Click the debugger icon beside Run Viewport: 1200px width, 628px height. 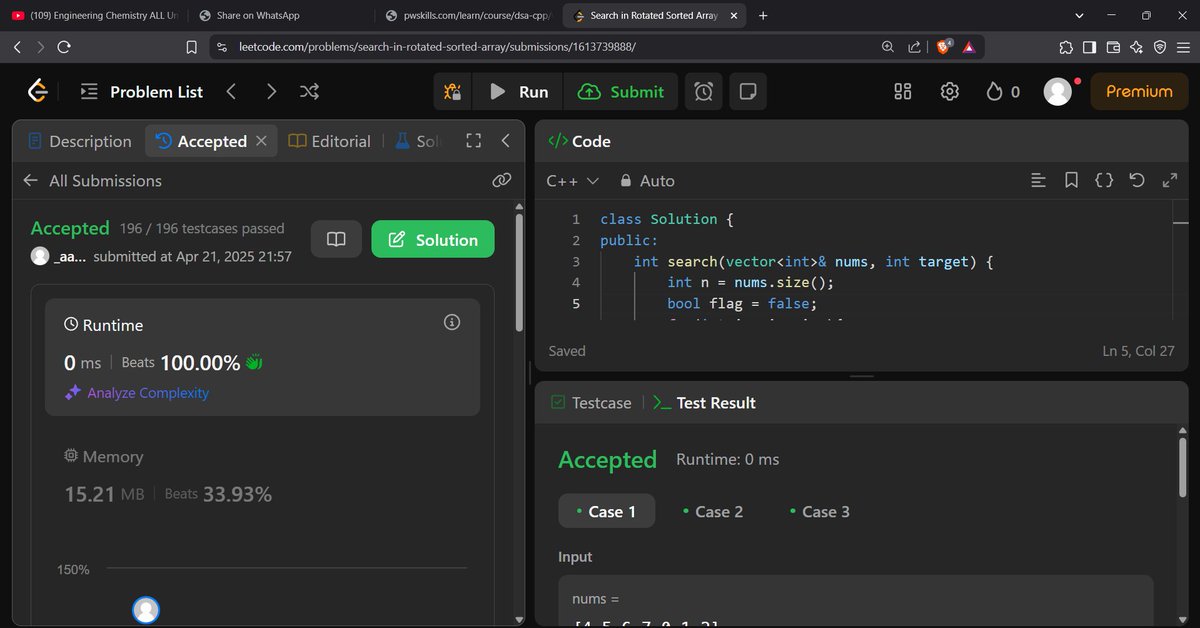point(452,92)
